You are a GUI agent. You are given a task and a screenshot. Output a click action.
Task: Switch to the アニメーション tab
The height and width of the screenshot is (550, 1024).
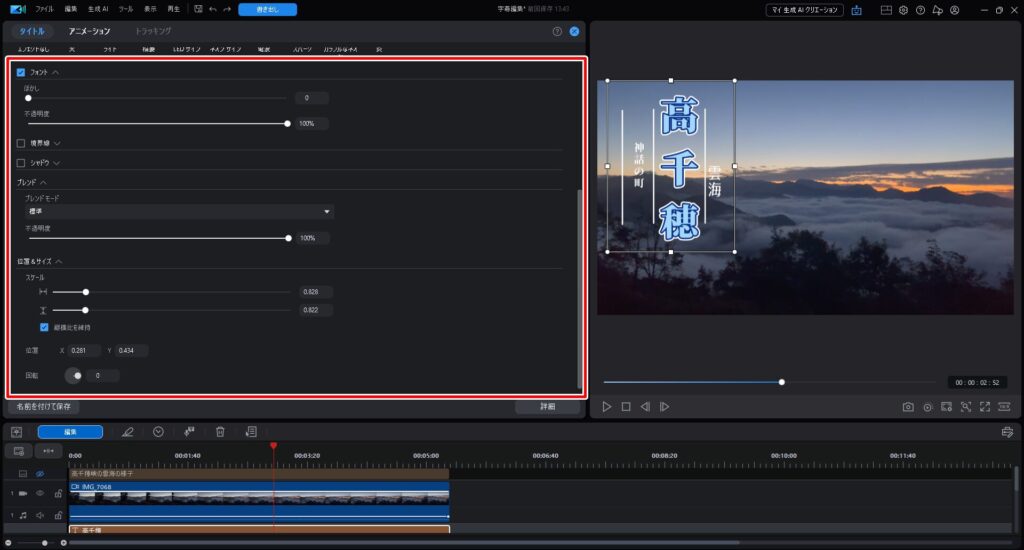click(90, 32)
